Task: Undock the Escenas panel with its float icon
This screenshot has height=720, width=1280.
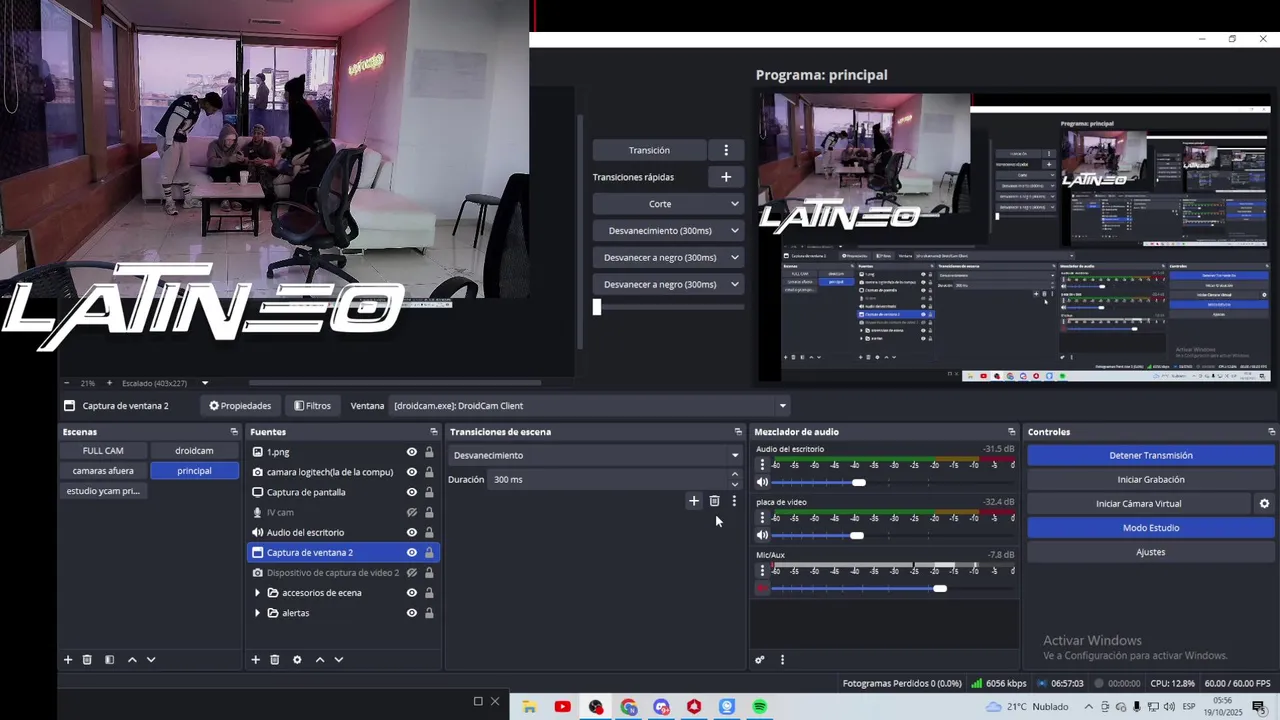Action: 234,432
